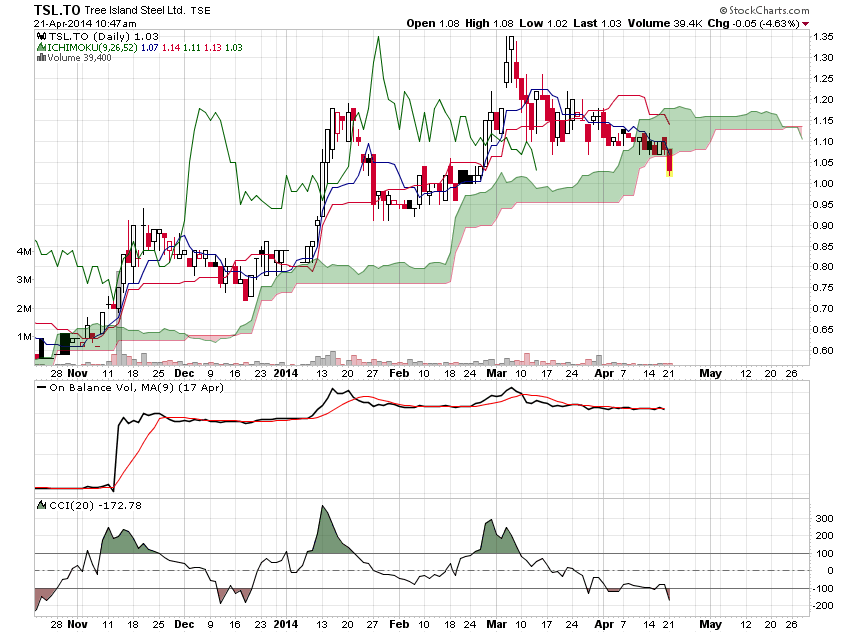Click the 0.60 price axis label
This screenshot has width=850, height=633.
coord(823,351)
